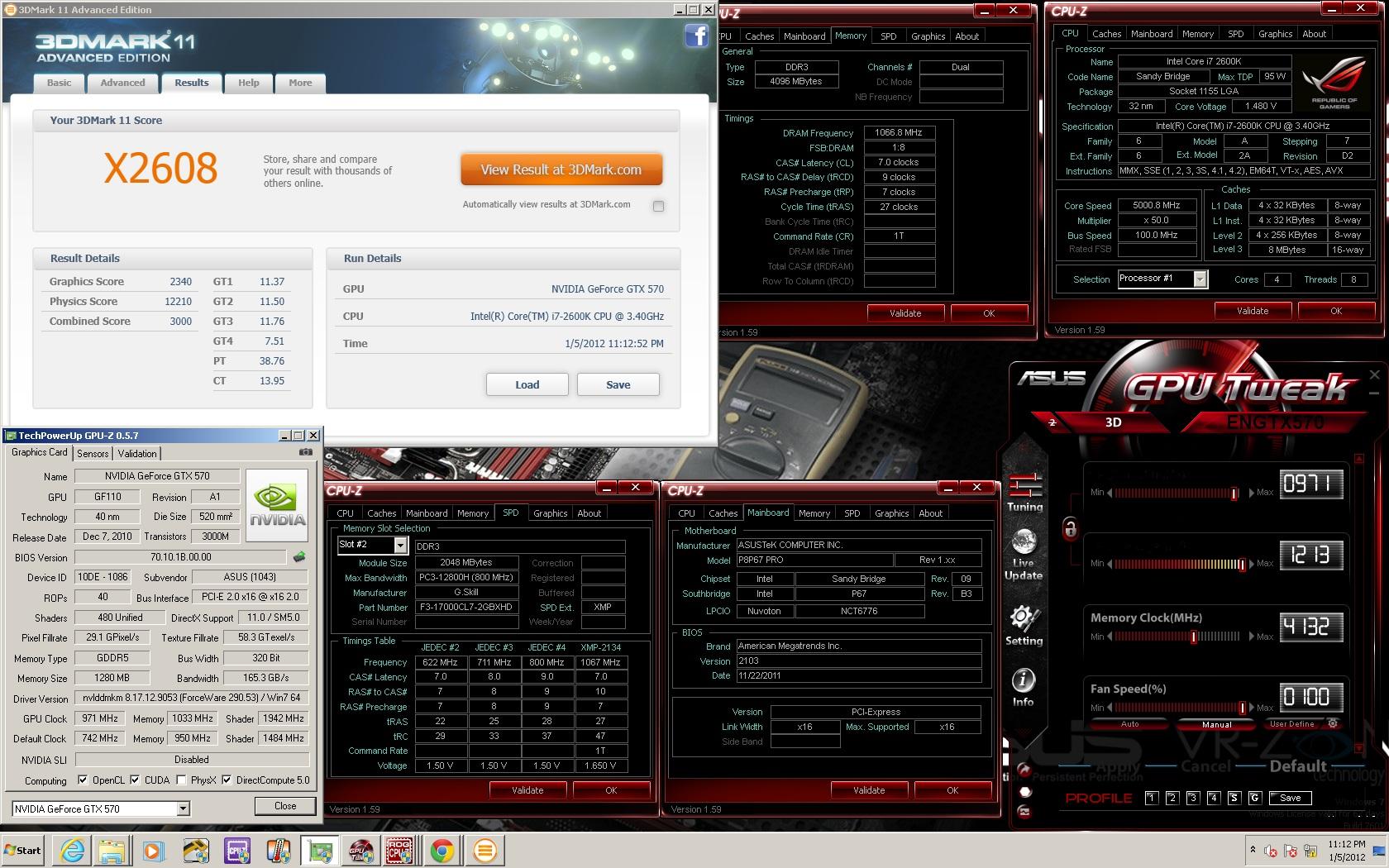Open Processor #1 selection dropdown in CPU-Z
Image resolution: width=1389 pixels, height=868 pixels.
click(x=1200, y=279)
